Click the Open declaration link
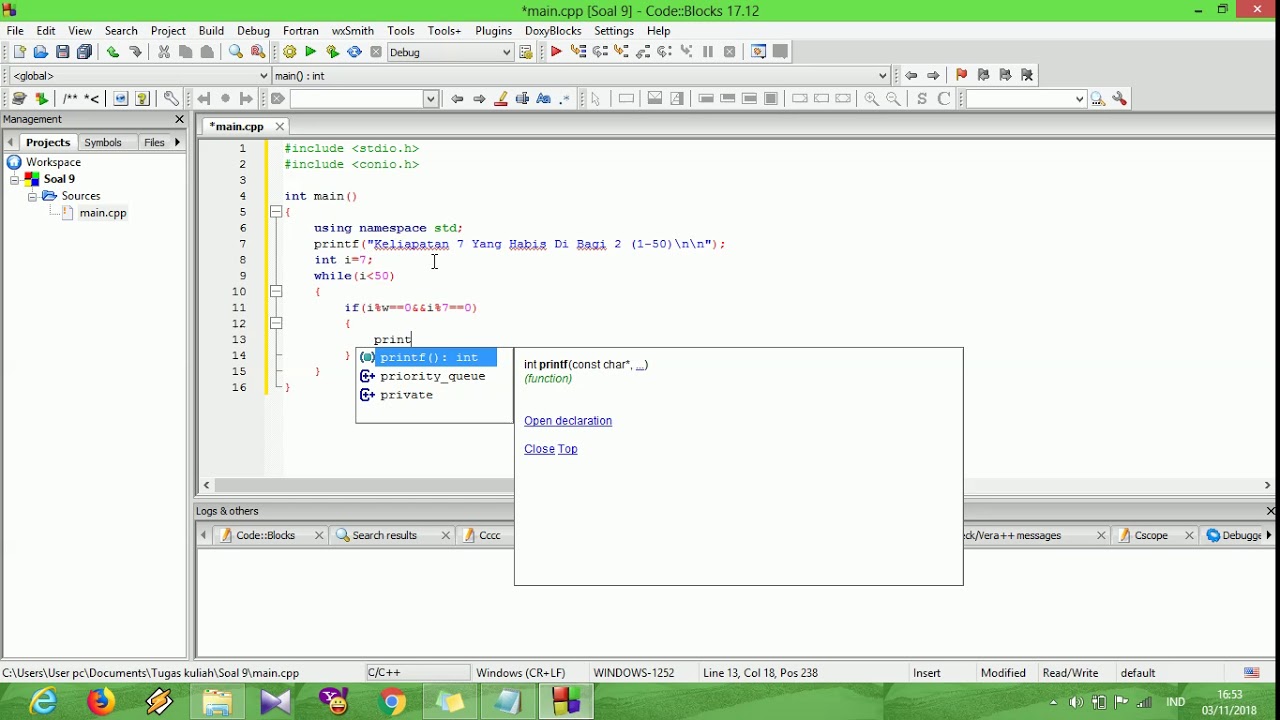The image size is (1280, 720). (568, 421)
